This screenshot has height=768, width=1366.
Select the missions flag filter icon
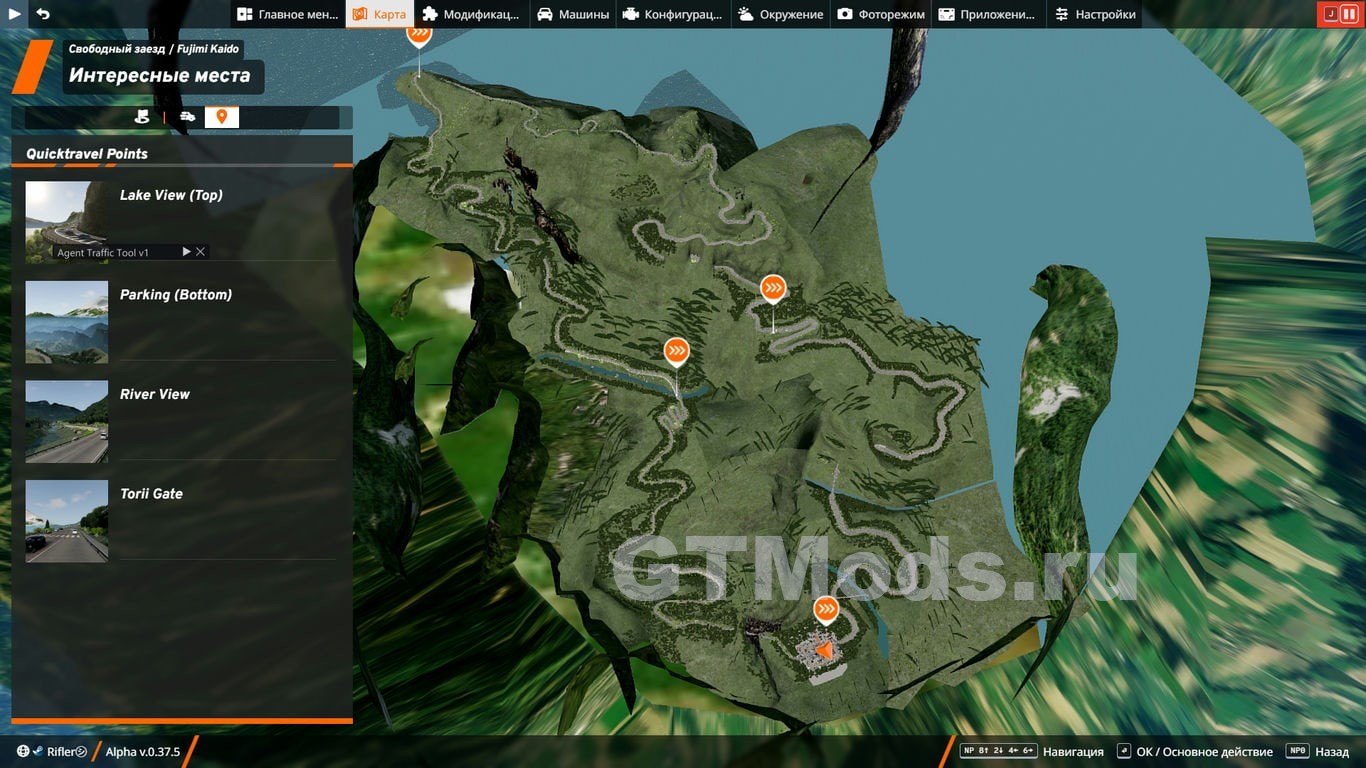pyautogui.click(x=142, y=117)
